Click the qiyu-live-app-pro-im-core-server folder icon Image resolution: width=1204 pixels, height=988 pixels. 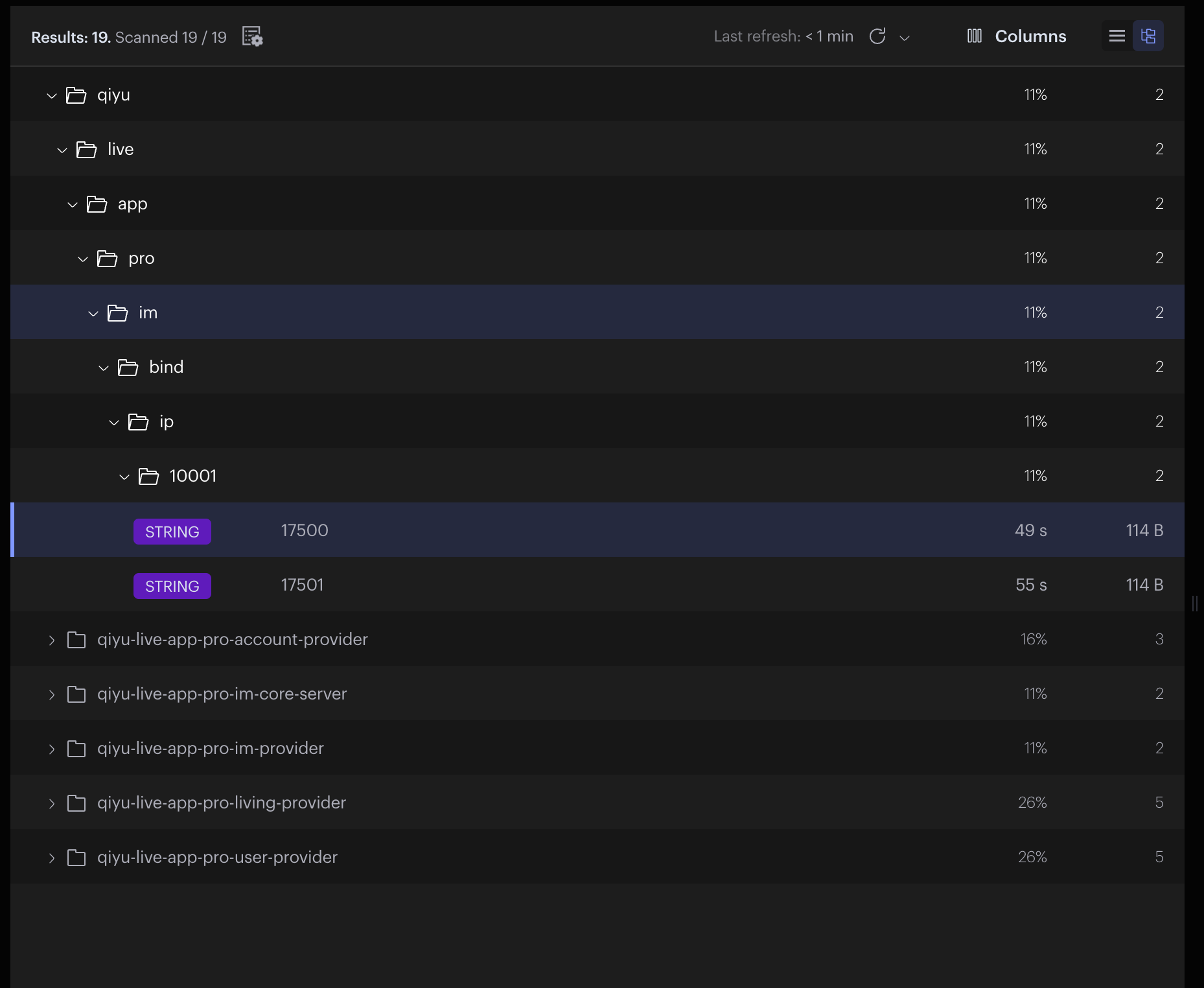(x=76, y=694)
